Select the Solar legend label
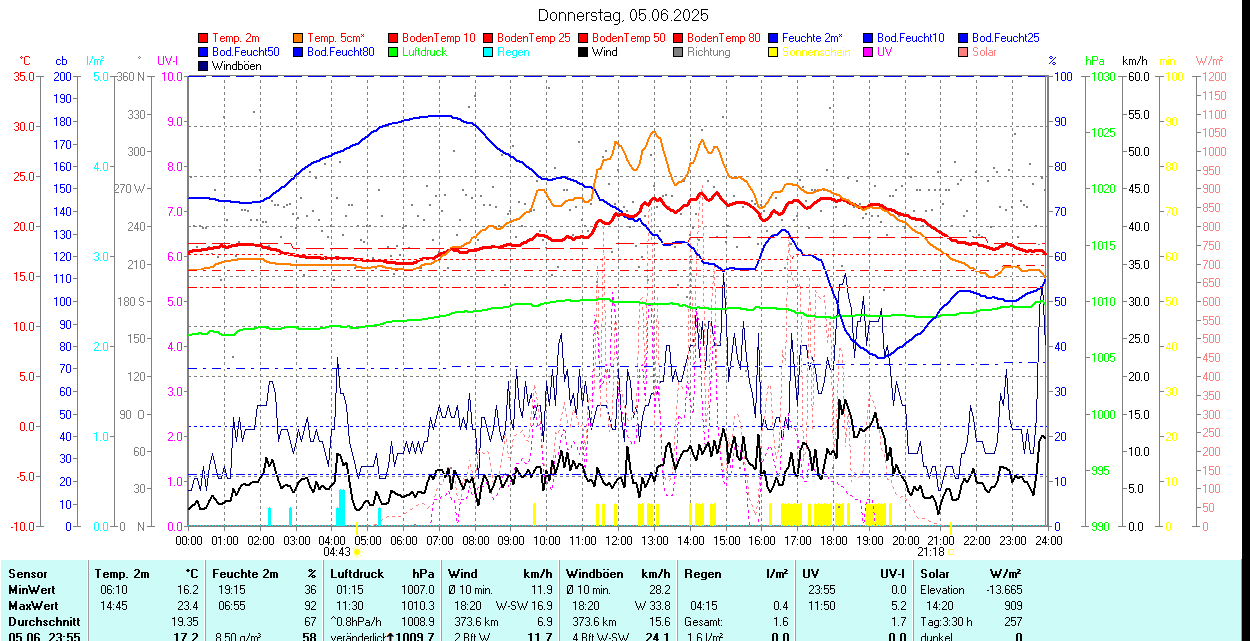 click(x=984, y=52)
